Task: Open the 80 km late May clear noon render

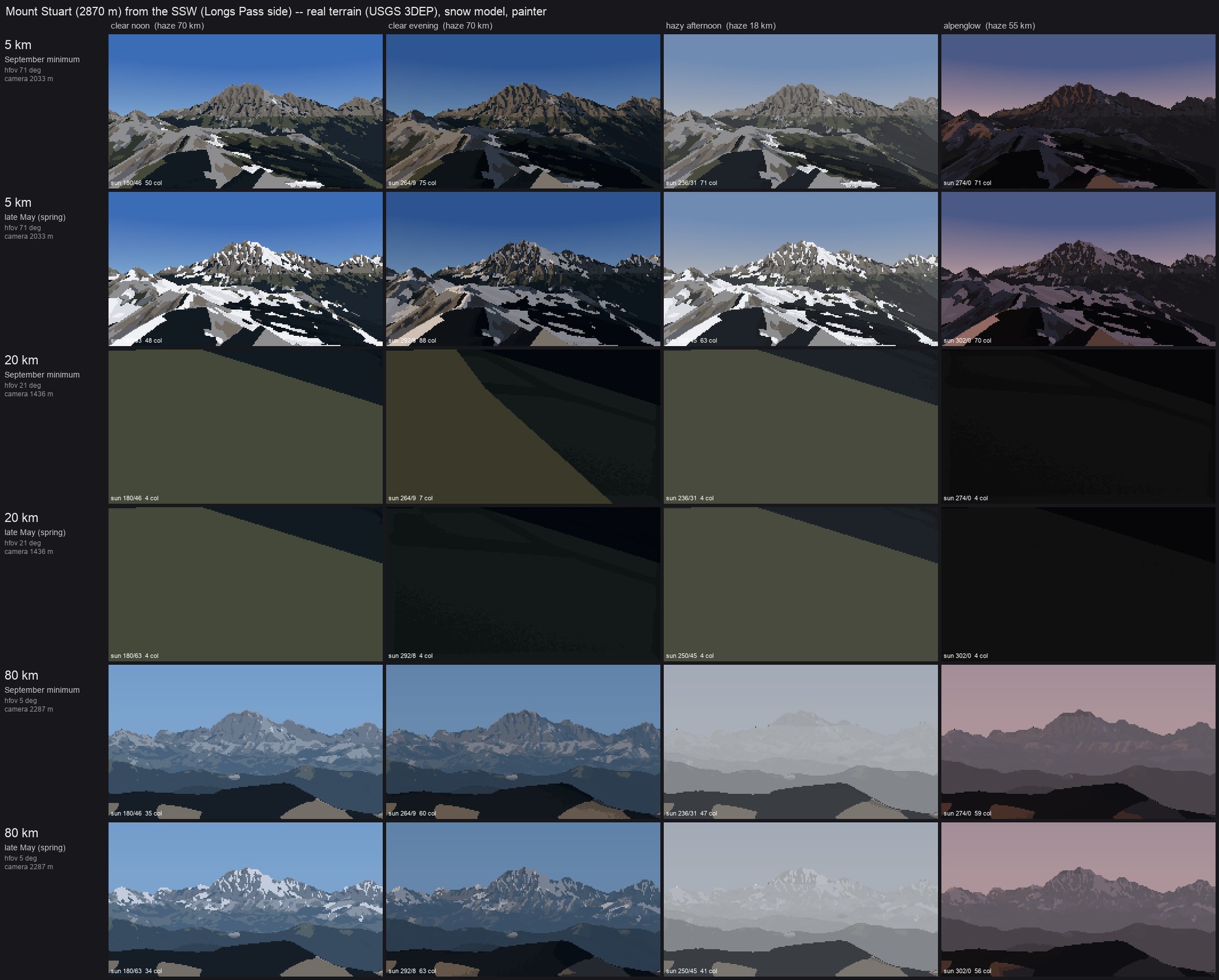Action: (x=246, y=900)
